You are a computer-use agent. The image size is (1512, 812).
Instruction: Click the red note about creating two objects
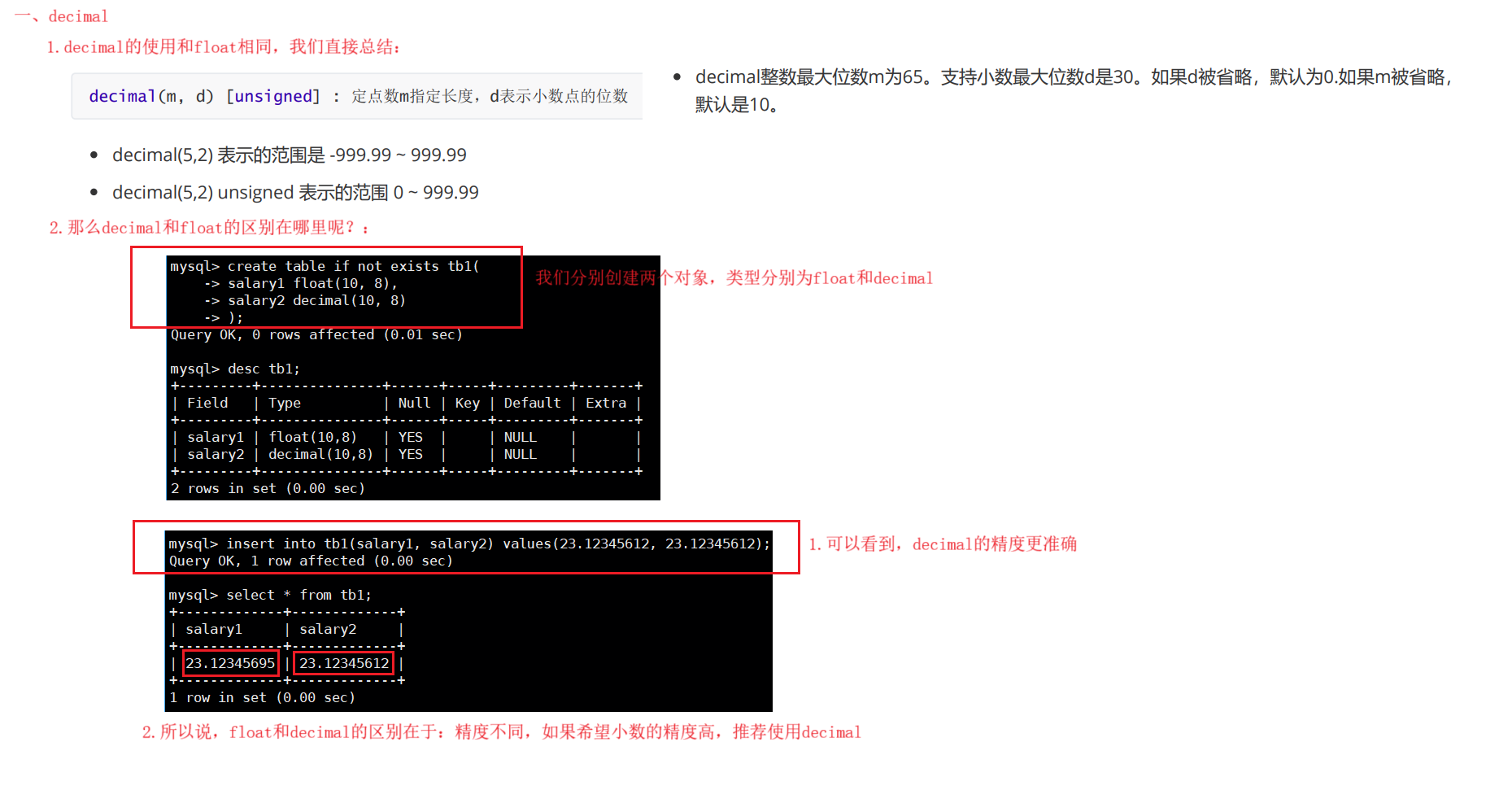pos(734,278)
